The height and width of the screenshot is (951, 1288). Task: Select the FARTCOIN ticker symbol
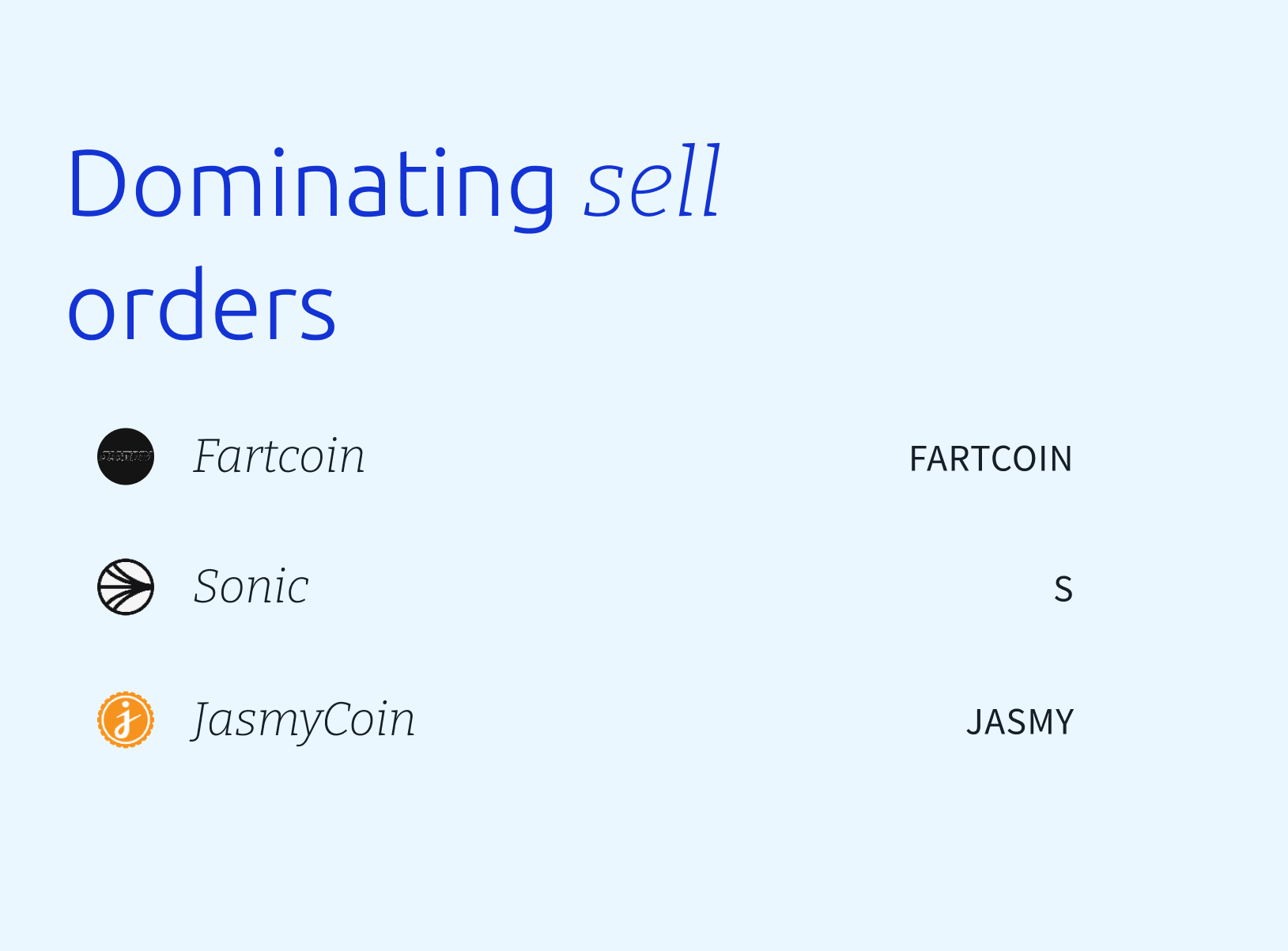tap(991, 459)
